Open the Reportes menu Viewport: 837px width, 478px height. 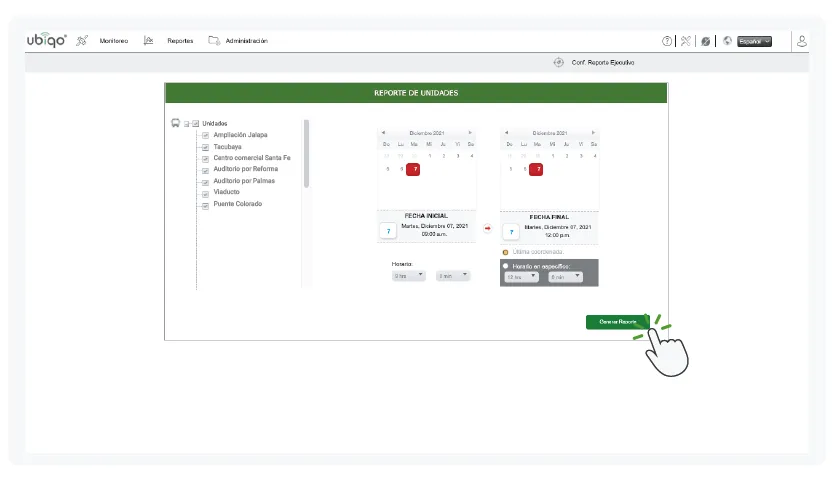point(180,41)
